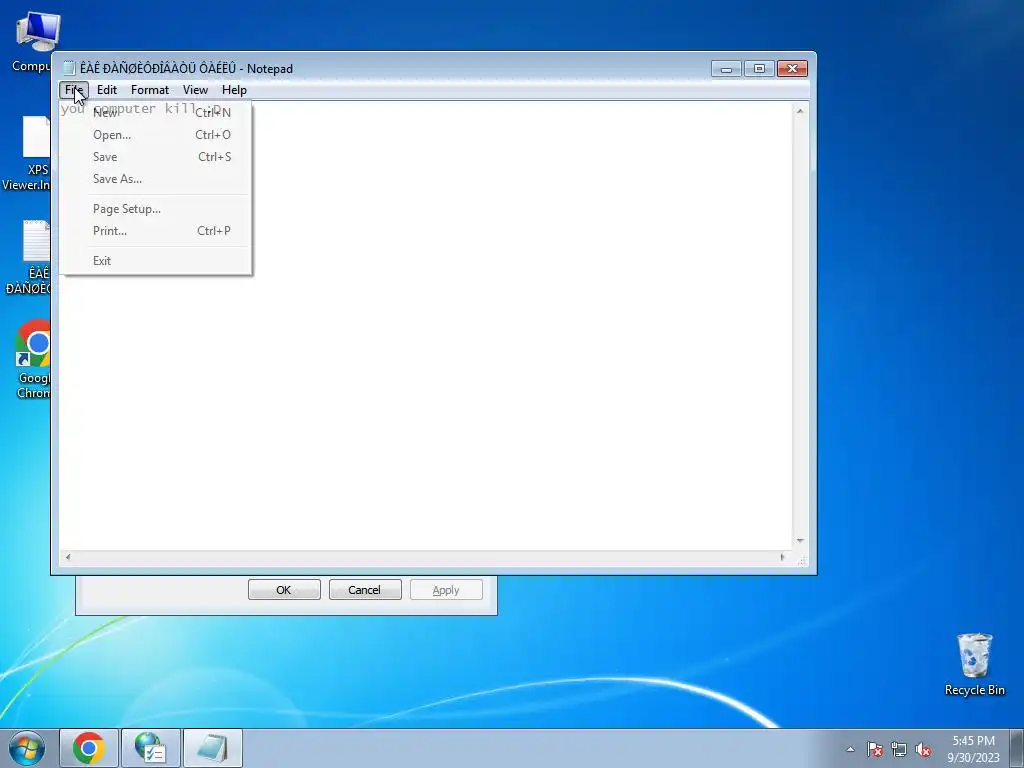This screenshot has width=1024, height=768.
Task: Click the muted volume tray icon
Action: [923, 749]
